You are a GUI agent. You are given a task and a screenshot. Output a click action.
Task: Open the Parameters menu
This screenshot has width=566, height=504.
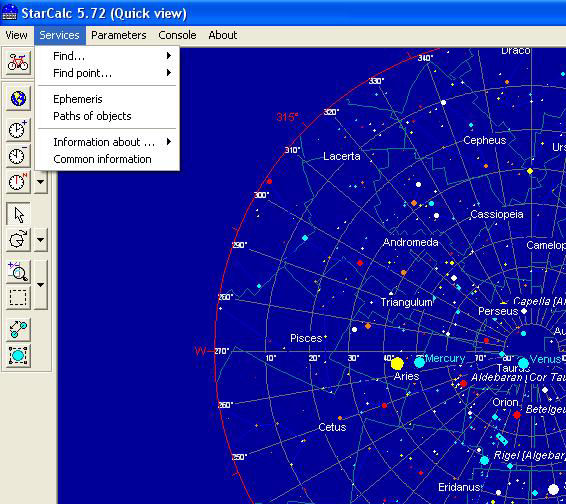[118, 35]
